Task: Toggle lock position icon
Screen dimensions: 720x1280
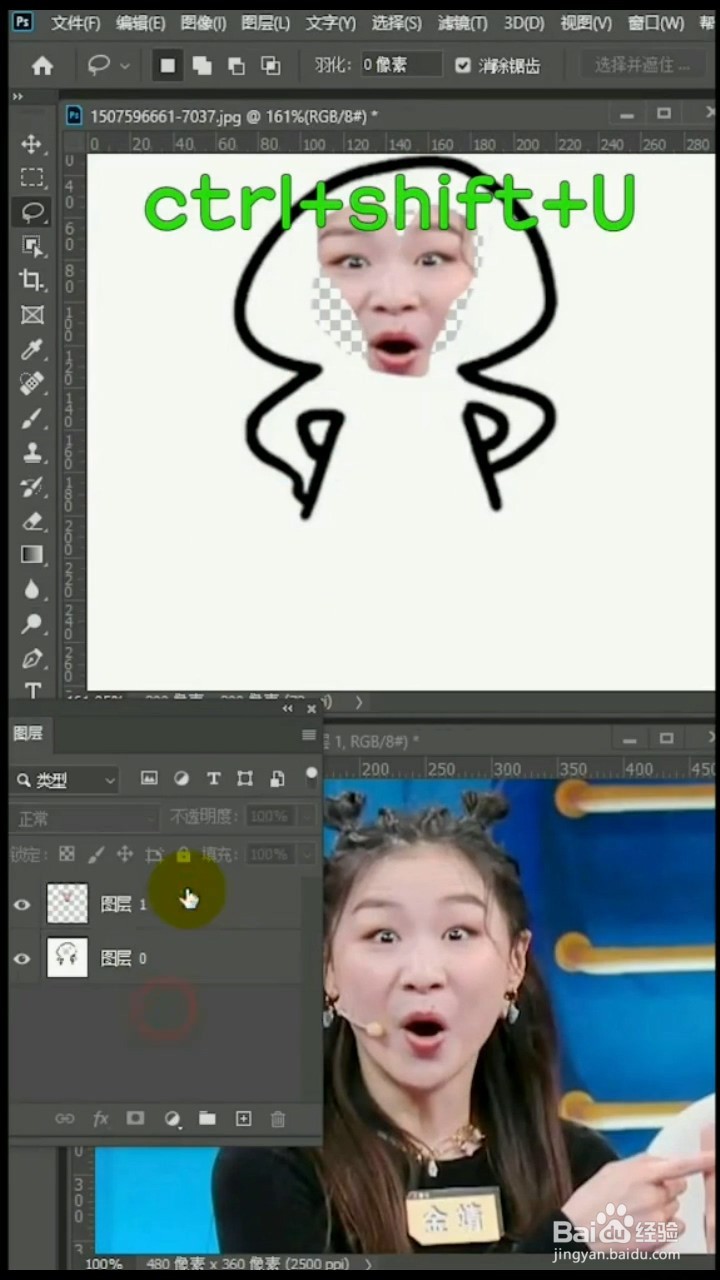Action: 125,855
